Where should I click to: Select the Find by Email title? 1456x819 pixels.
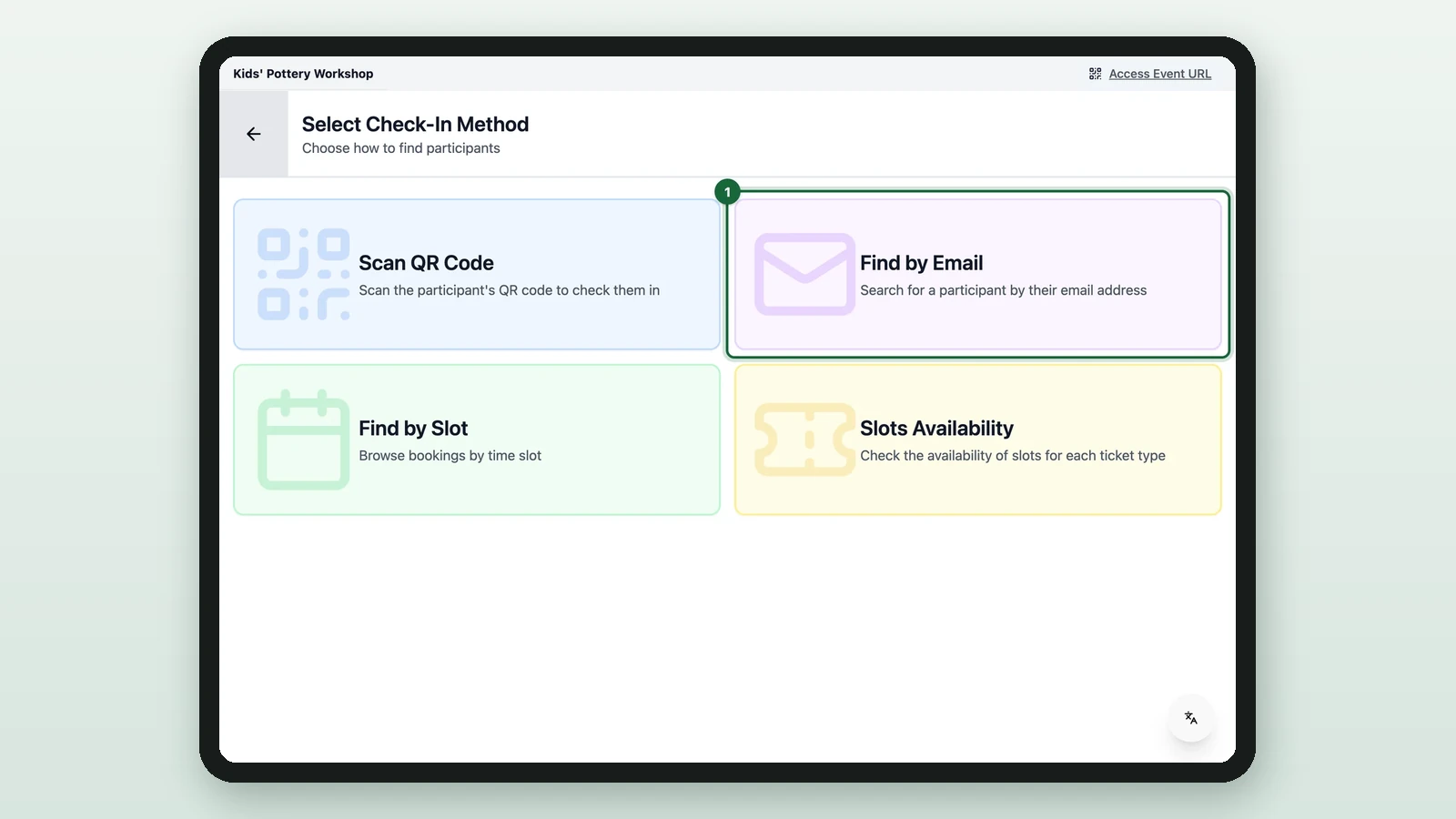point(921,263)
